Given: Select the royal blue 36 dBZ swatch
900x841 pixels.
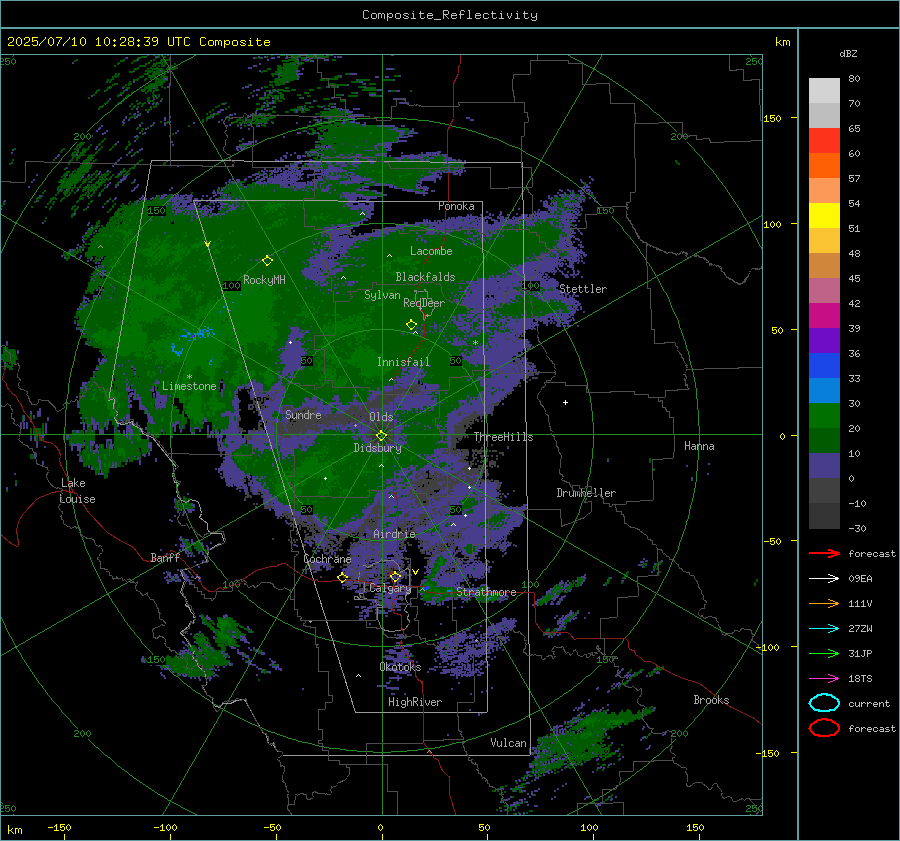Looking at the screenshot, I should point(824,366).
